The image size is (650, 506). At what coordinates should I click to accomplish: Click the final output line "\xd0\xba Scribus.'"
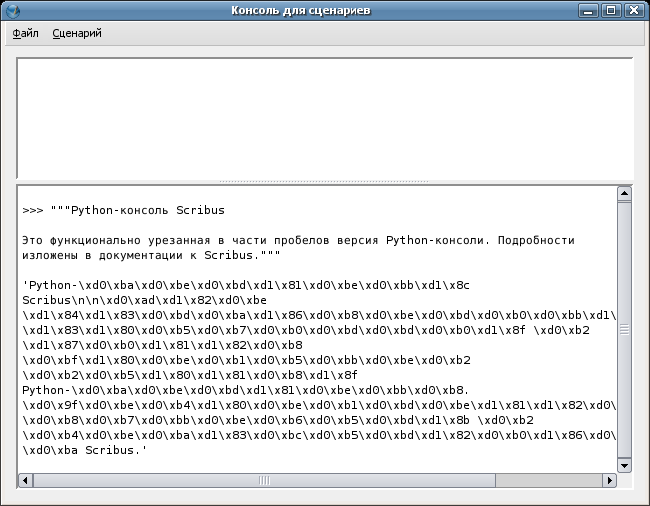coord(85,450)
